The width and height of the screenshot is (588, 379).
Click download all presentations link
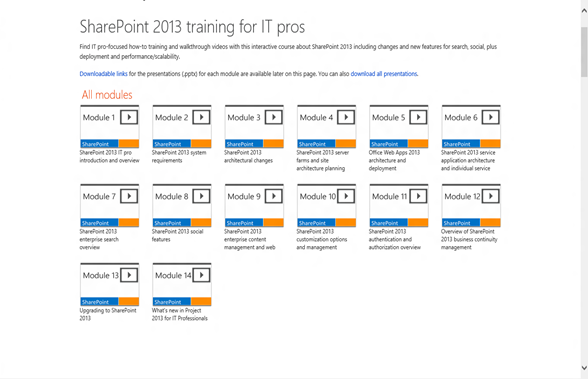point(384,74)
